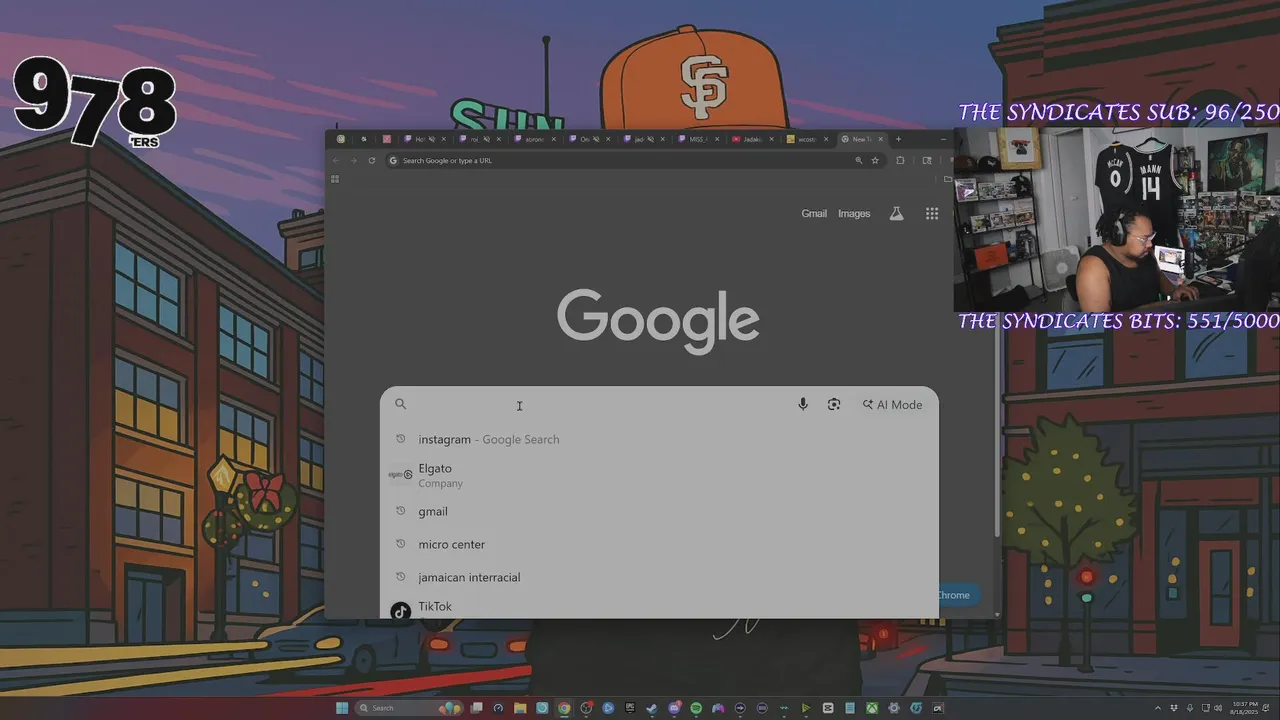Switch to the YouTube Jadakiss tab

753,139
